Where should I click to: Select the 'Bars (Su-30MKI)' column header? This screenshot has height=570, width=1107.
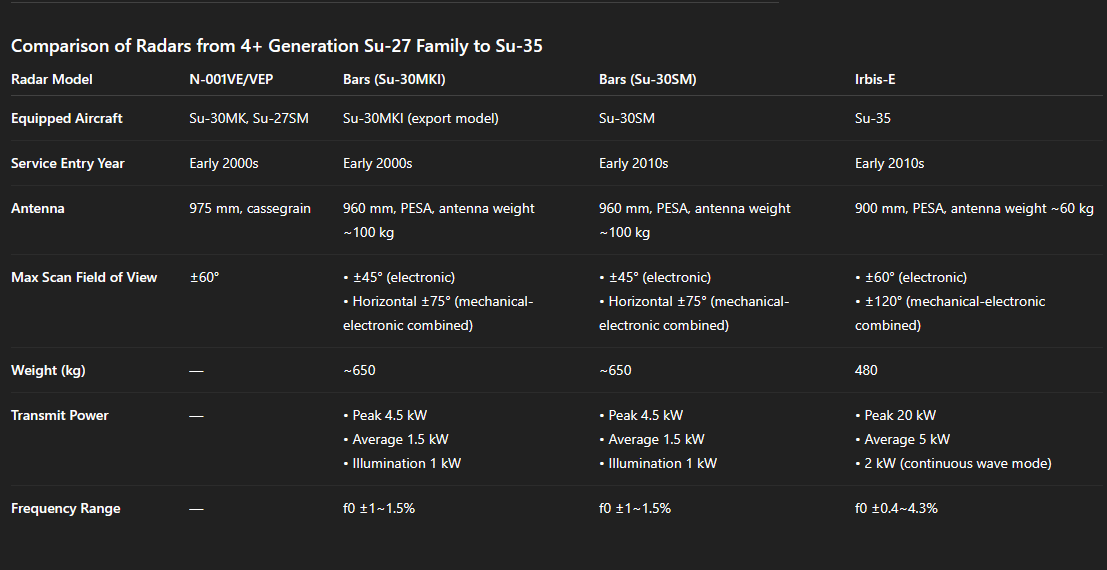pos(395,79)
